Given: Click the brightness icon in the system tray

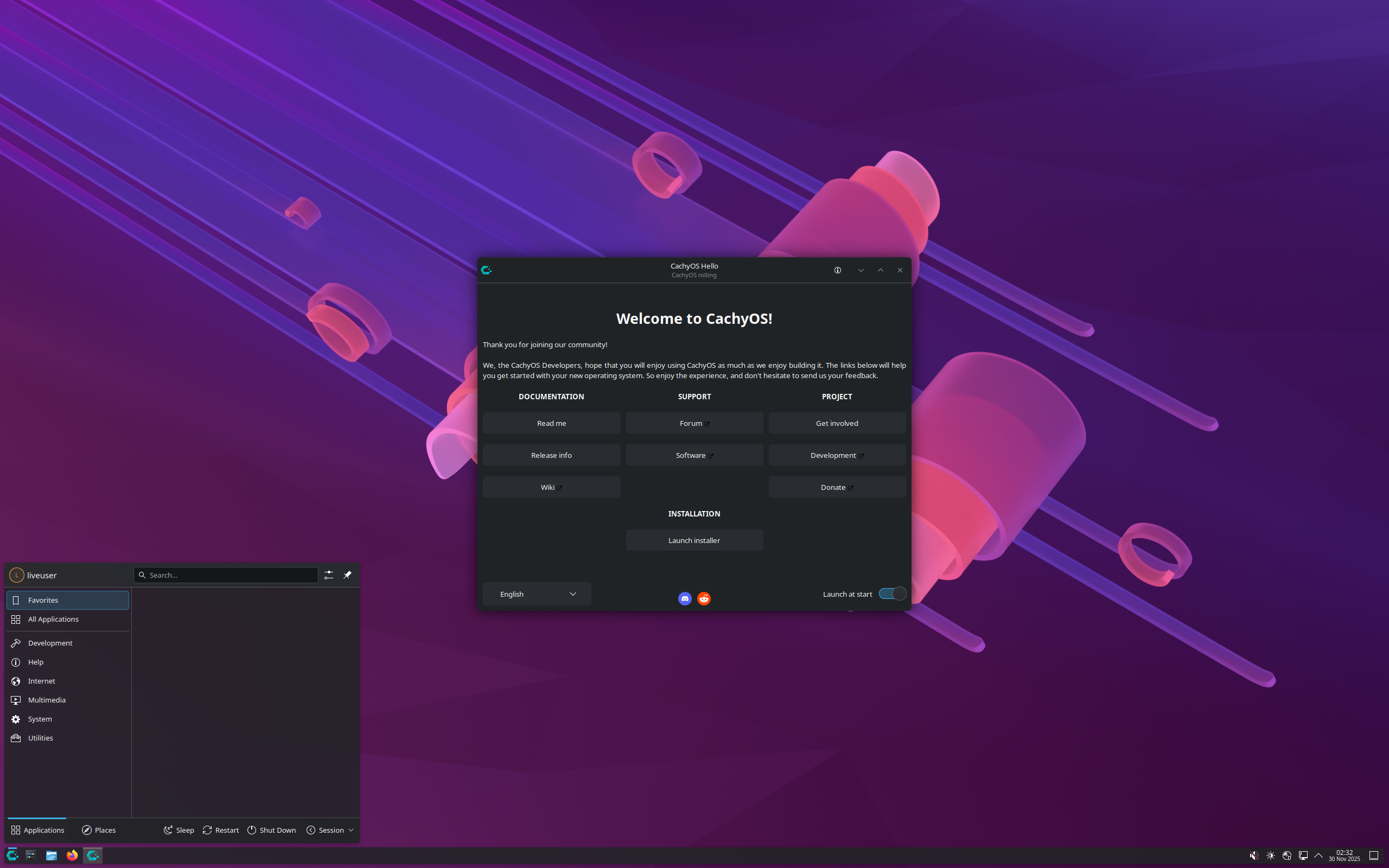Looking at the screenshot, I should point(1271,856).
